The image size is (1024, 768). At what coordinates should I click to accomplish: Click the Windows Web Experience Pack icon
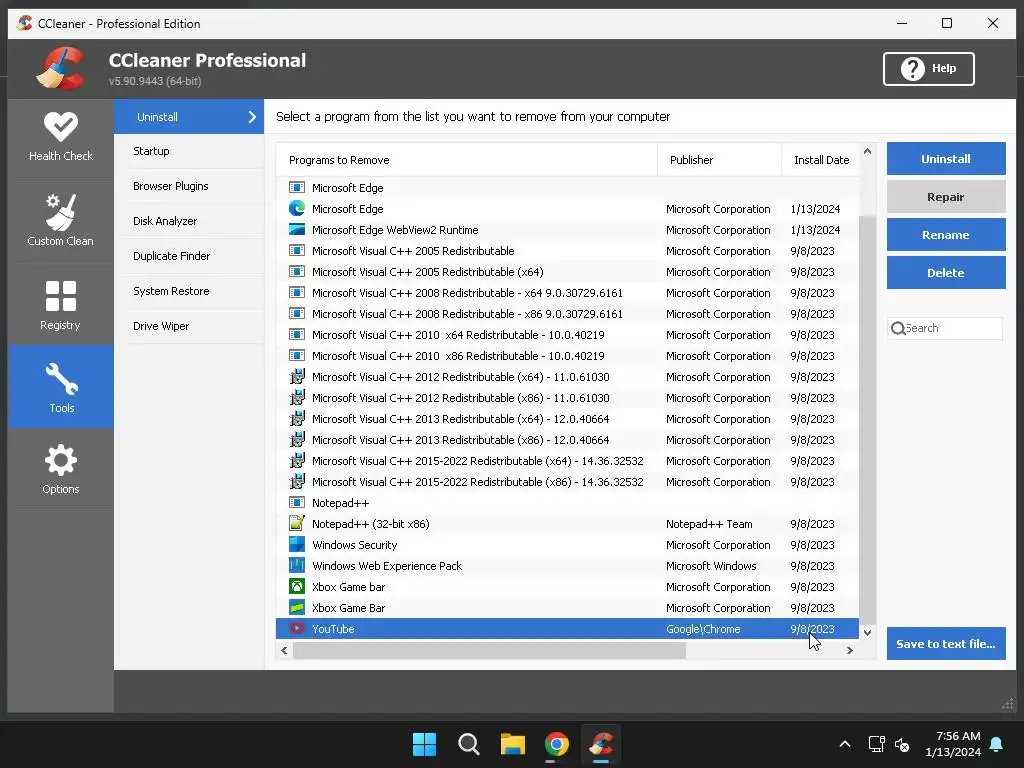pyautogui.click(x=297, y=566)
